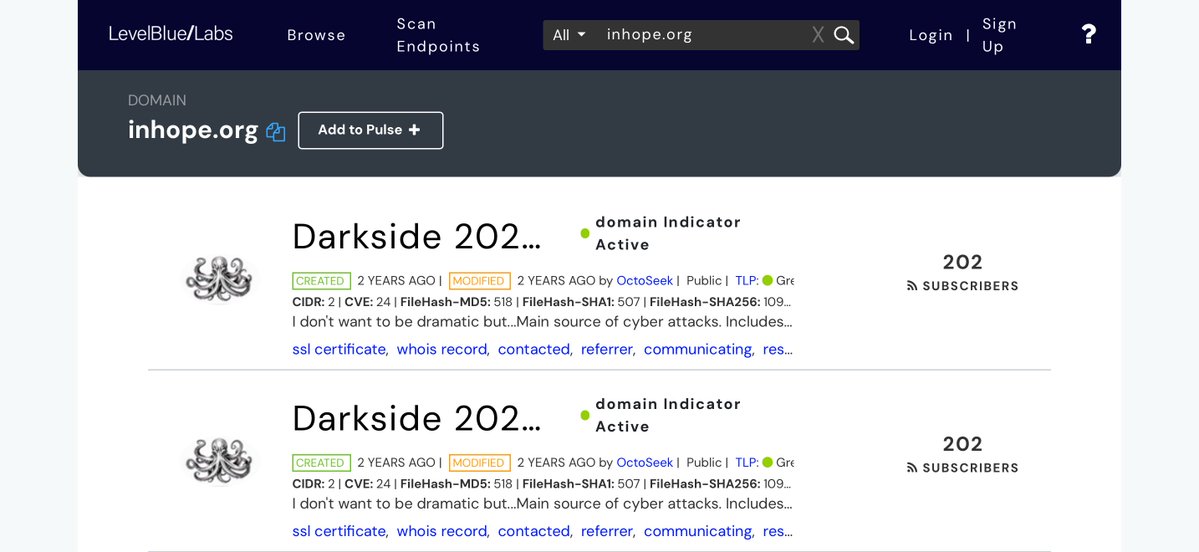Click the search input field with inhope.org
Viewport: 1199px width, 552px height.
click(700, 35)
